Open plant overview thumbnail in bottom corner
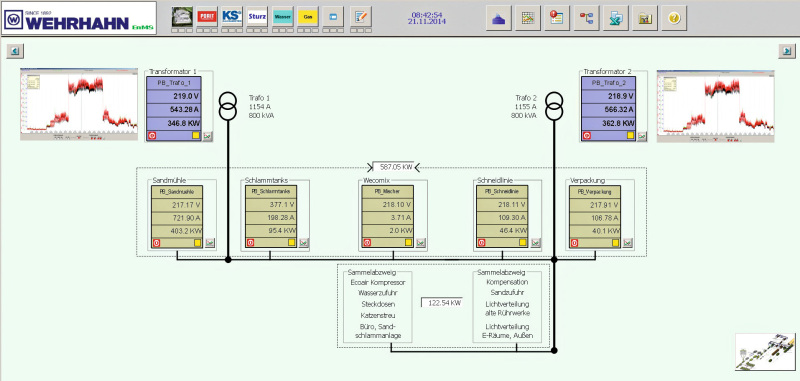This screenshot has height=381, width=800. 765,351
